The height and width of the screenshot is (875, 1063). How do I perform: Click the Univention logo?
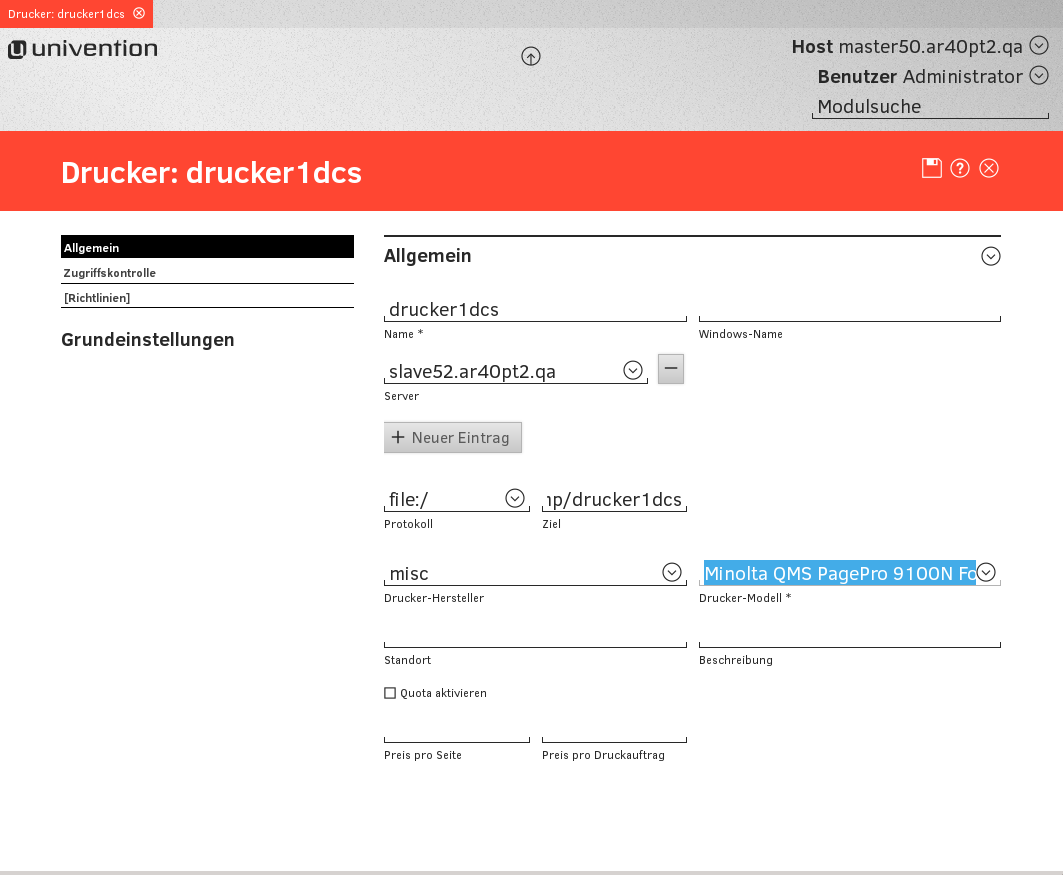pyautogui.click(x=83, y=49)
